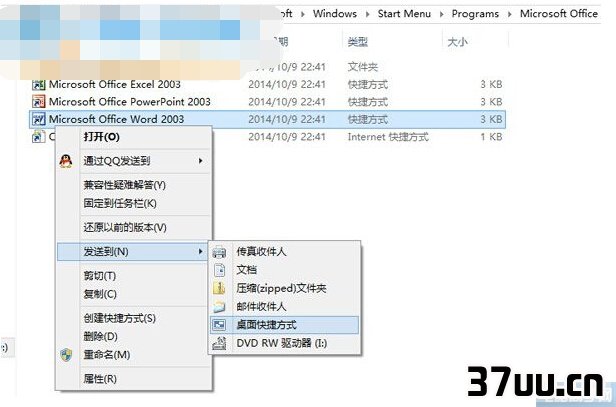
Task: Navigate to Programs in address bar
Action: pyautogui.click(x=475, y=14)
